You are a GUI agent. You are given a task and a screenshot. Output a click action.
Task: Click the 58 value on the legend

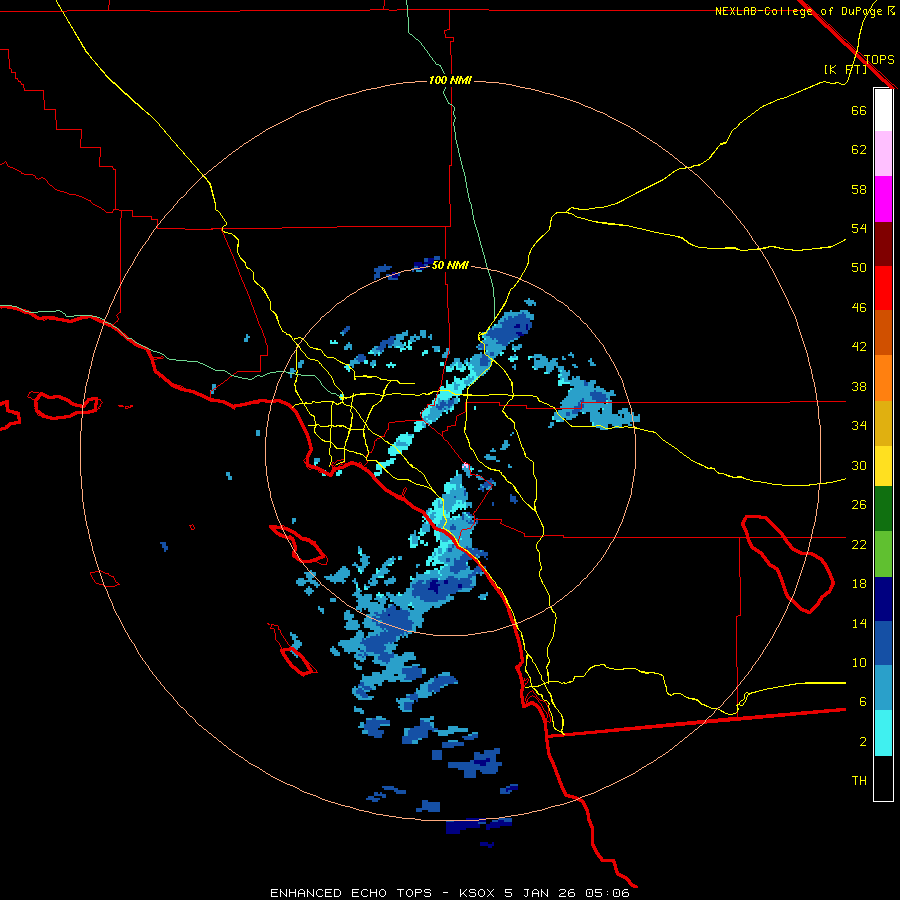click(x=859, y=189)
